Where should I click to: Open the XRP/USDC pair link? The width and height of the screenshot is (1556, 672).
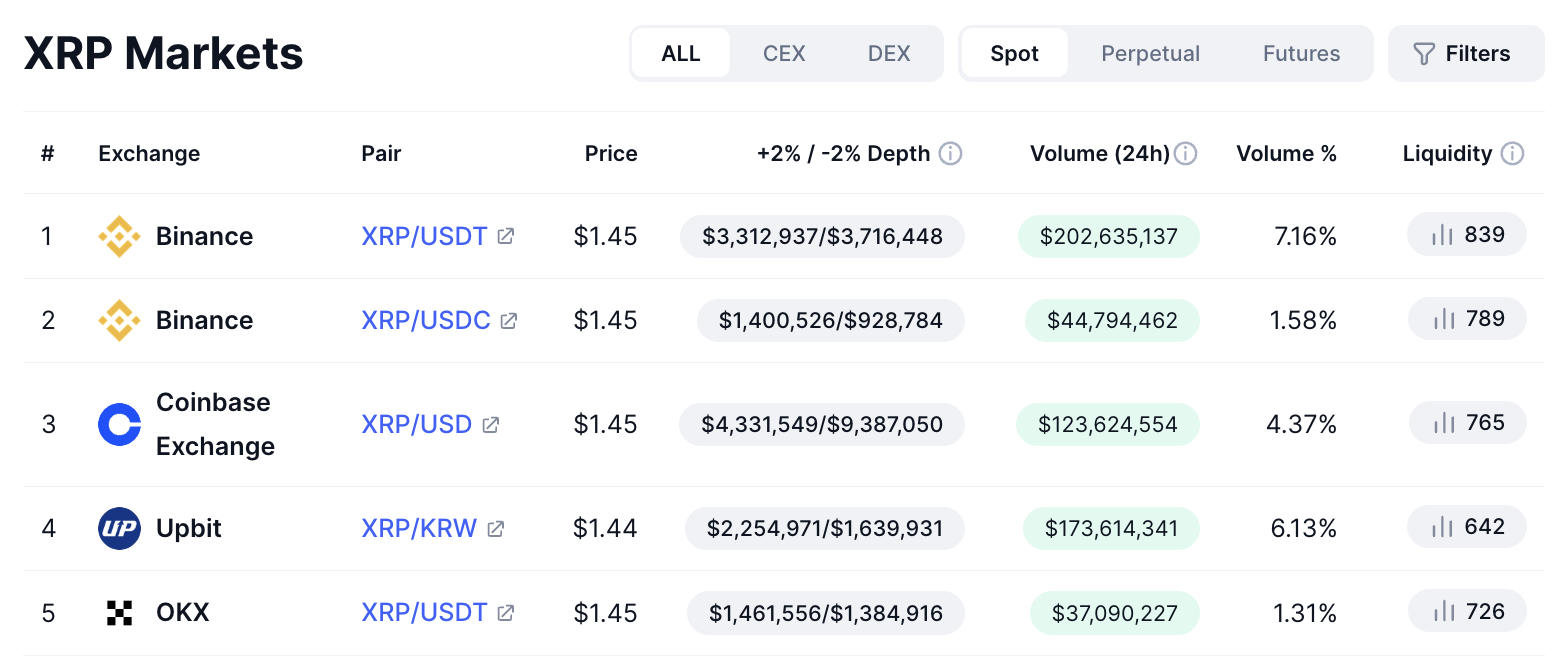(x=424, y=320)
